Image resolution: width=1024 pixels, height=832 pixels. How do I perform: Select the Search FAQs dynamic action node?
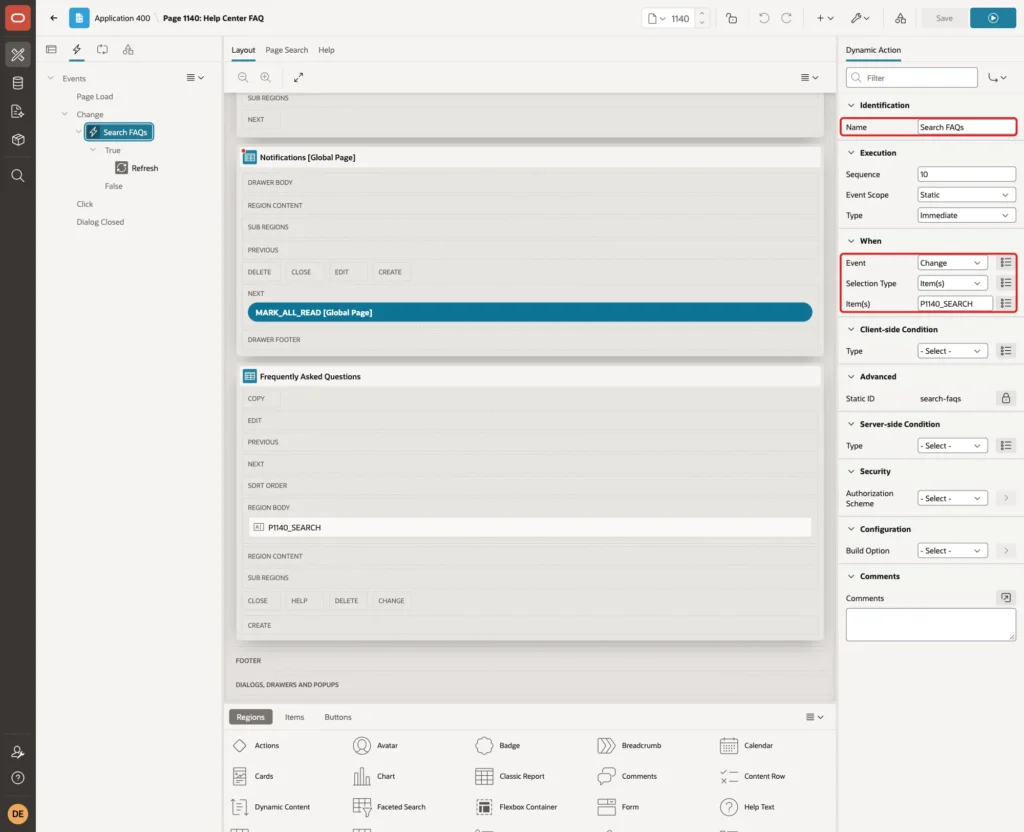(119, 132)
